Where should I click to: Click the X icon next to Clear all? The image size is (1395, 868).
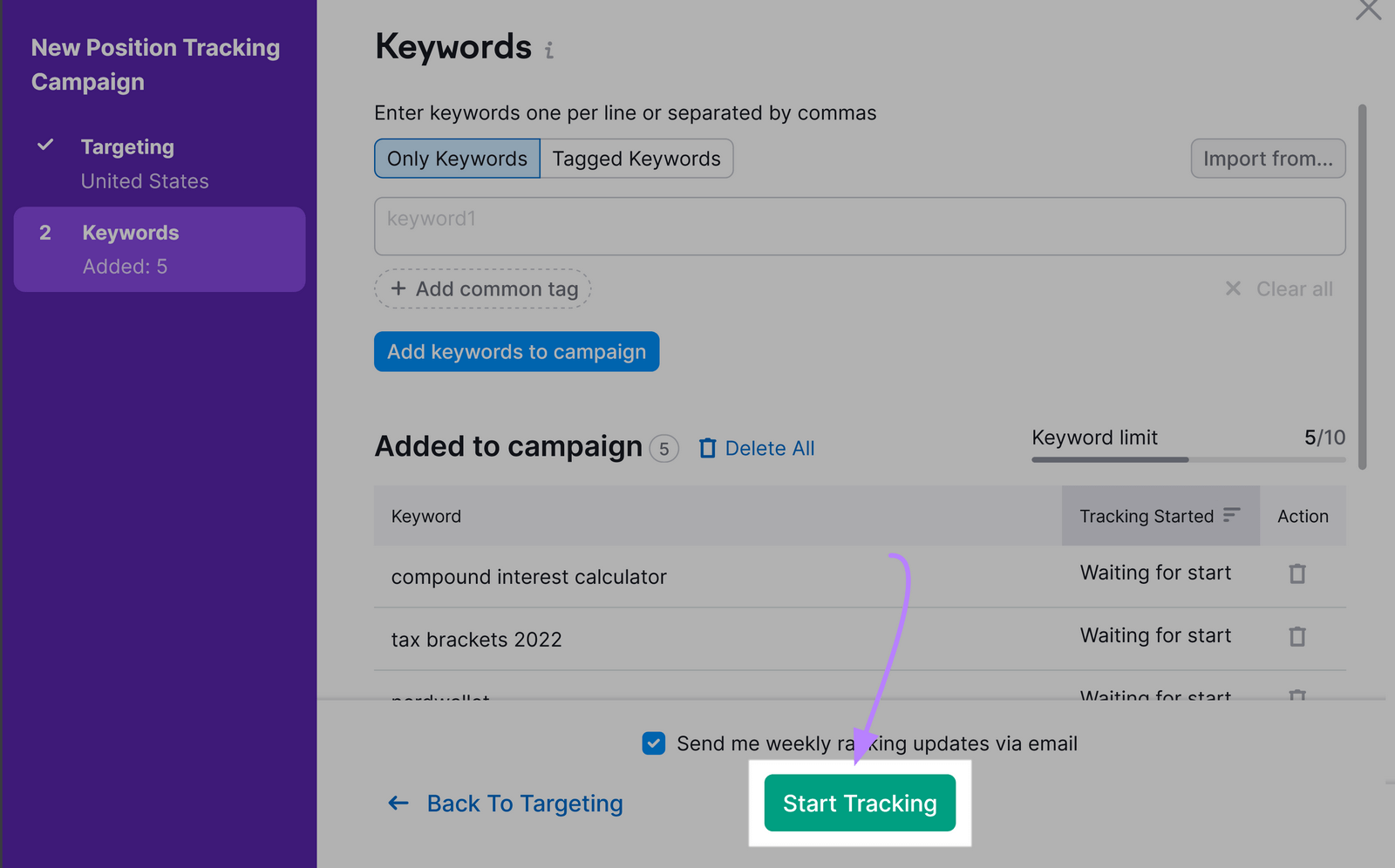point(1234,288)
